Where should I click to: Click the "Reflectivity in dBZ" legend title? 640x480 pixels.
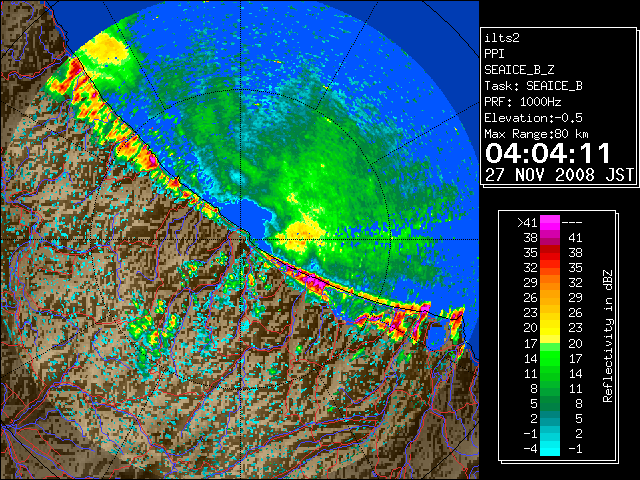point(608,336)
